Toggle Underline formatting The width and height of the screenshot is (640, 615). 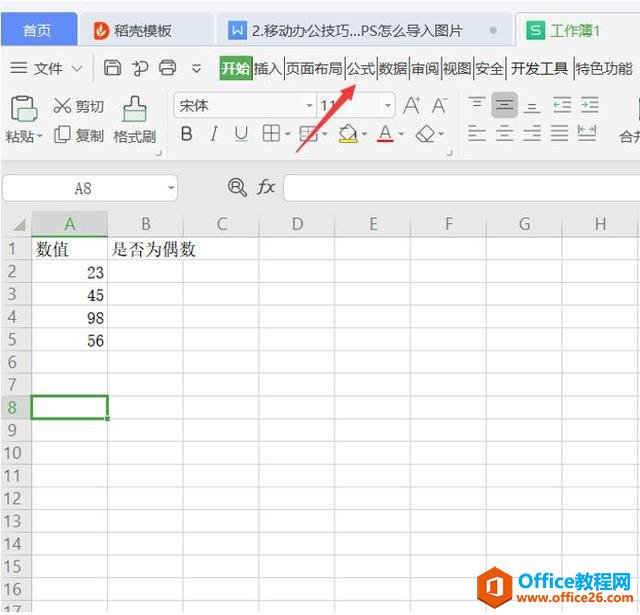(x=241, y=134)
